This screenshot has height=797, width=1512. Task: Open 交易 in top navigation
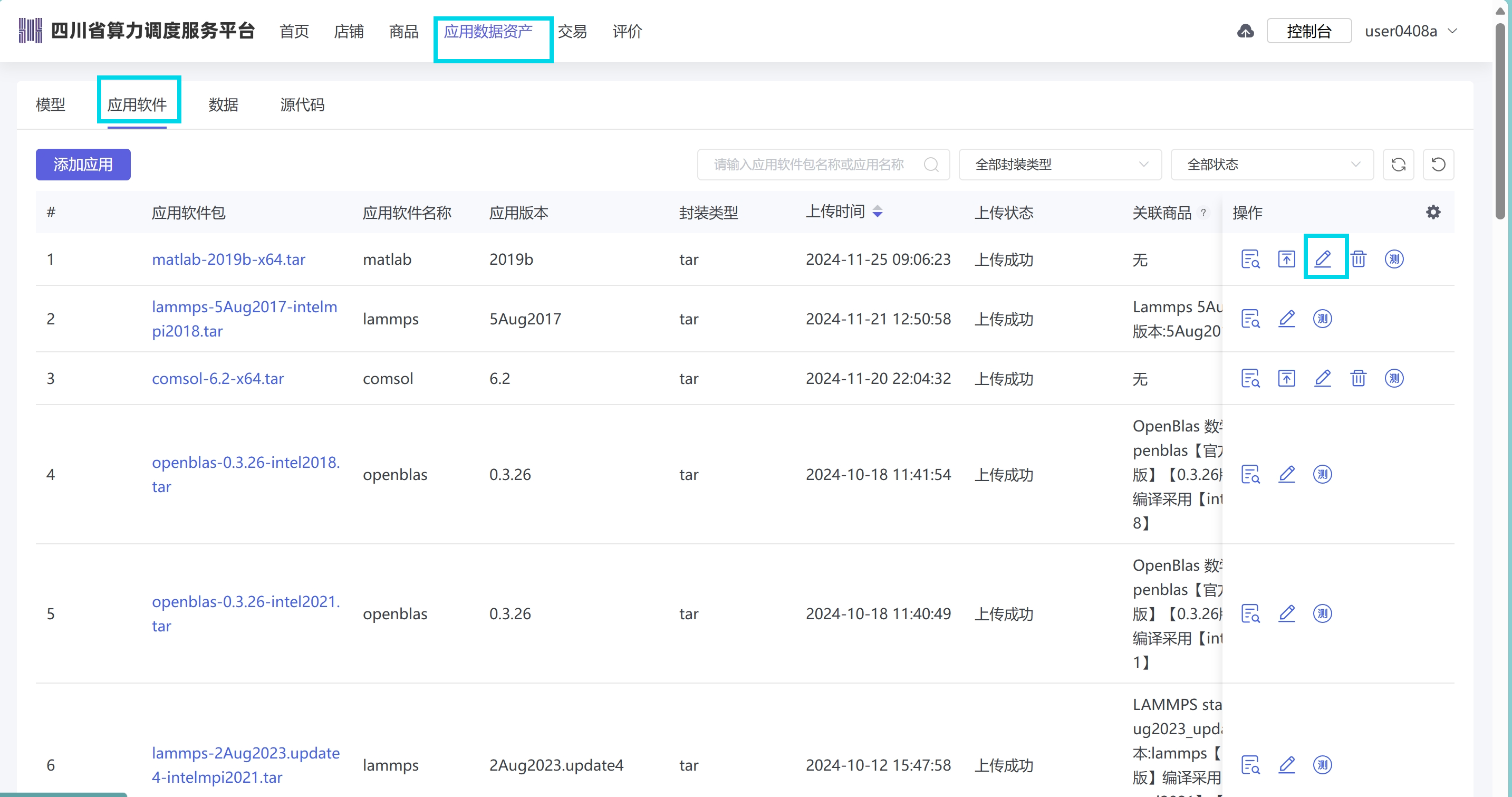tap(572, 31)
